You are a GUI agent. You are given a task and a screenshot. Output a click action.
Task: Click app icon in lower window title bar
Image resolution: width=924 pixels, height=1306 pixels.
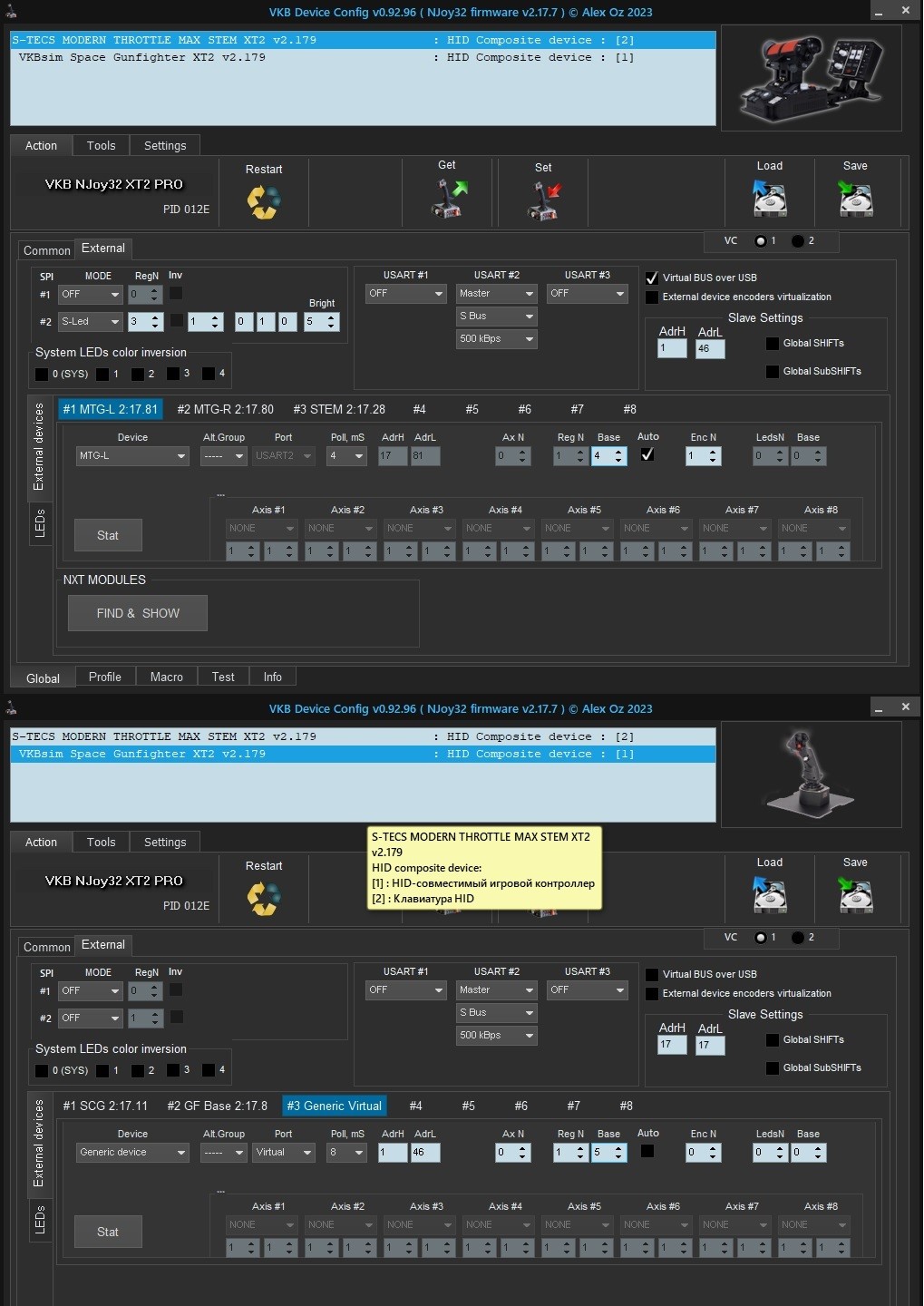tap(10, 707)
